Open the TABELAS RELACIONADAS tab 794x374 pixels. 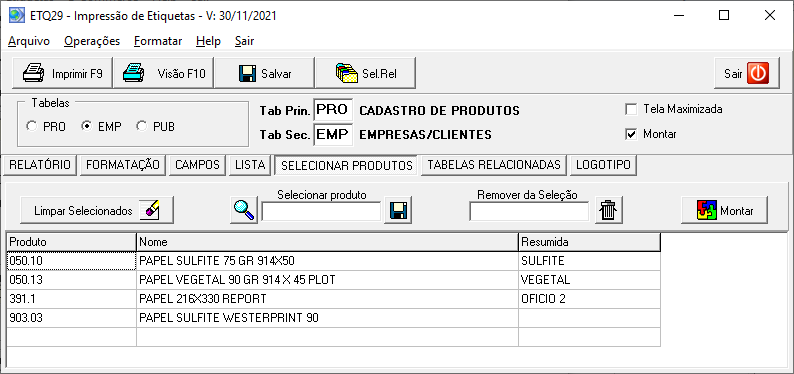[x=494, y=165]
